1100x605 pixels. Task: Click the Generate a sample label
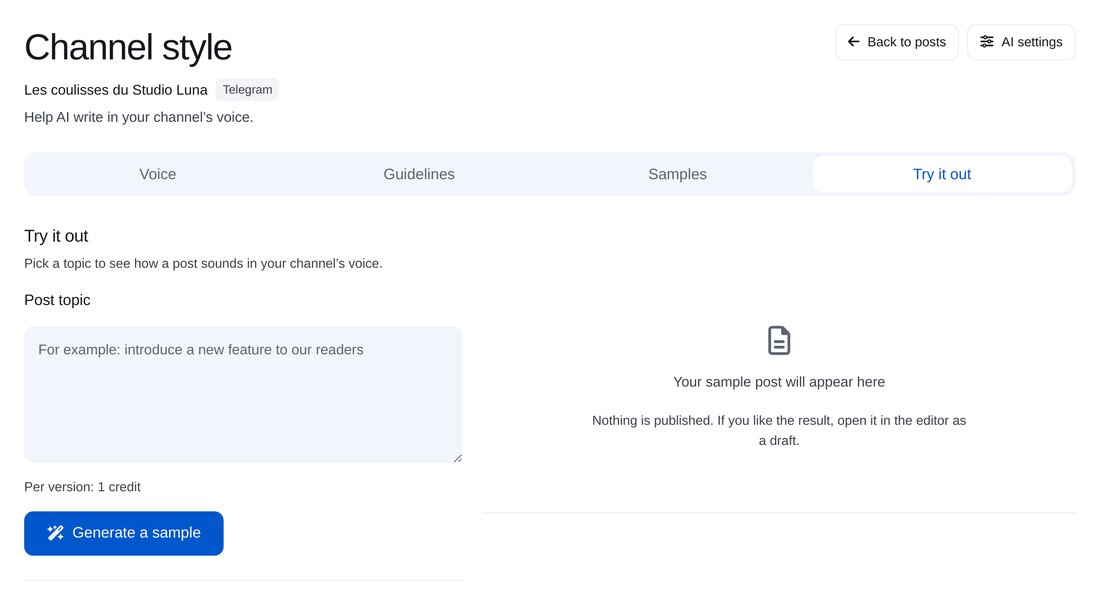pos(136,533)
